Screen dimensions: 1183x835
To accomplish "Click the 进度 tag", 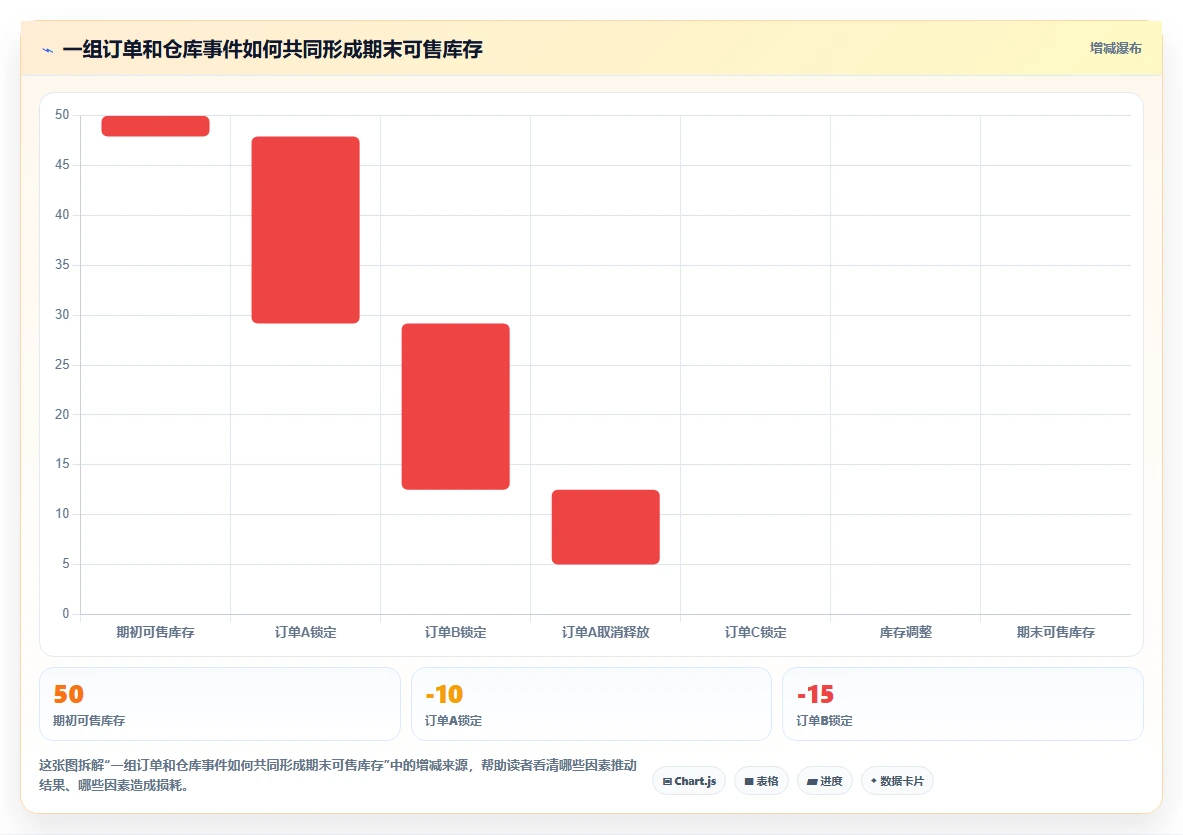I will coord(825,781).
